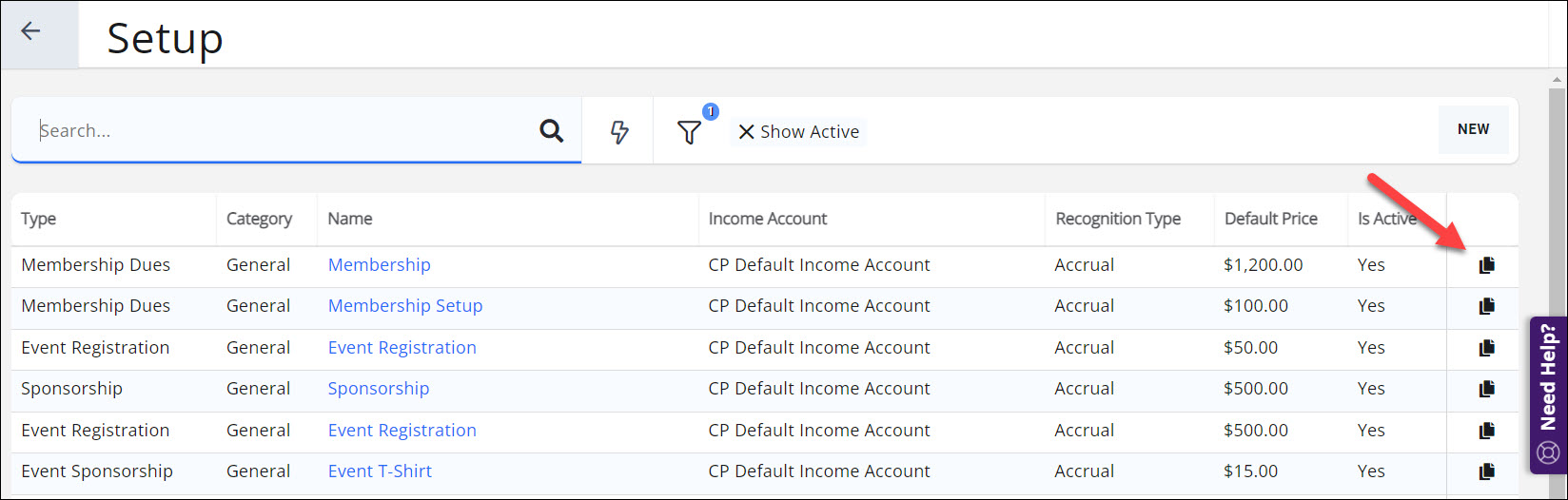
Task: Sort by the Income Account column header
Action: pos(767,219)
